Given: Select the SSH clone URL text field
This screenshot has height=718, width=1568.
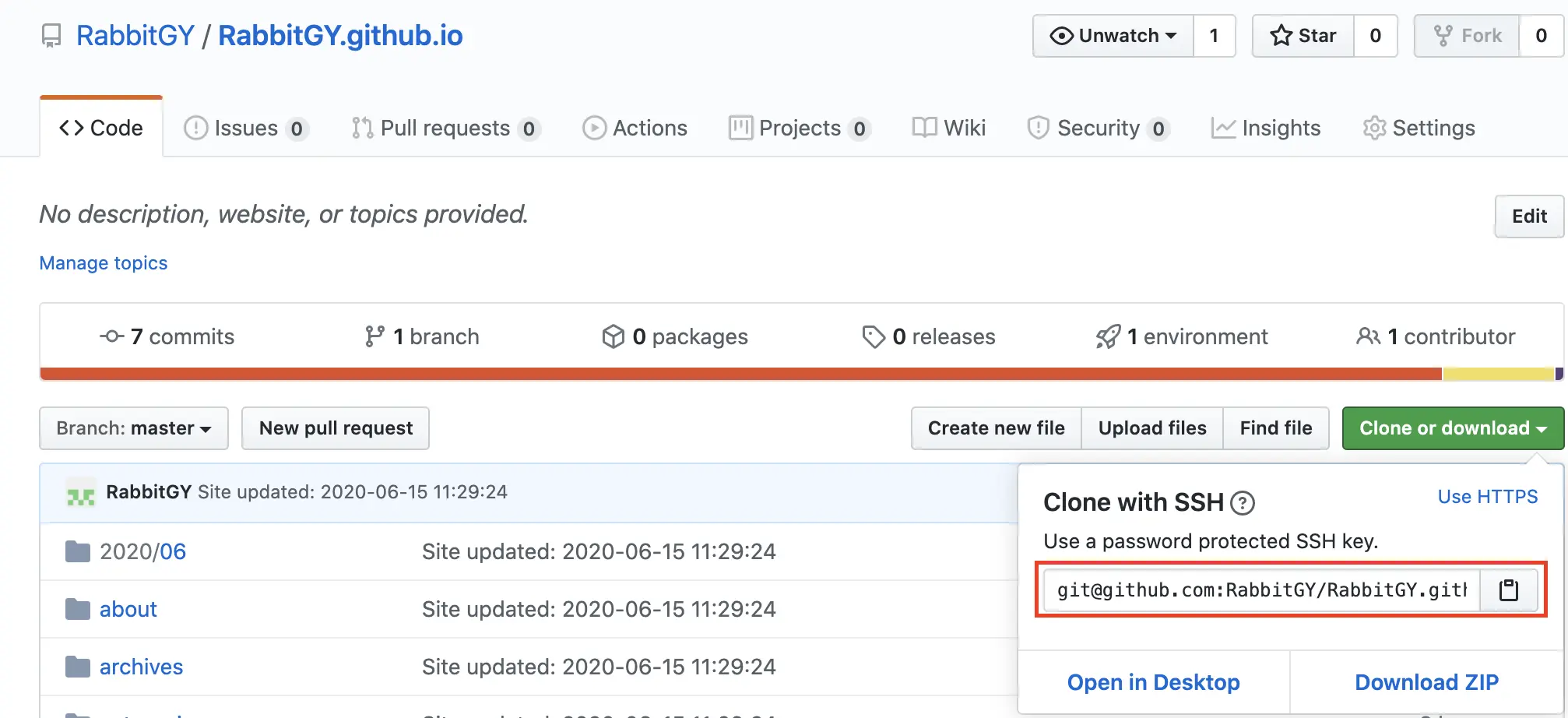Looking at the screenshot, I should 1261,590.
